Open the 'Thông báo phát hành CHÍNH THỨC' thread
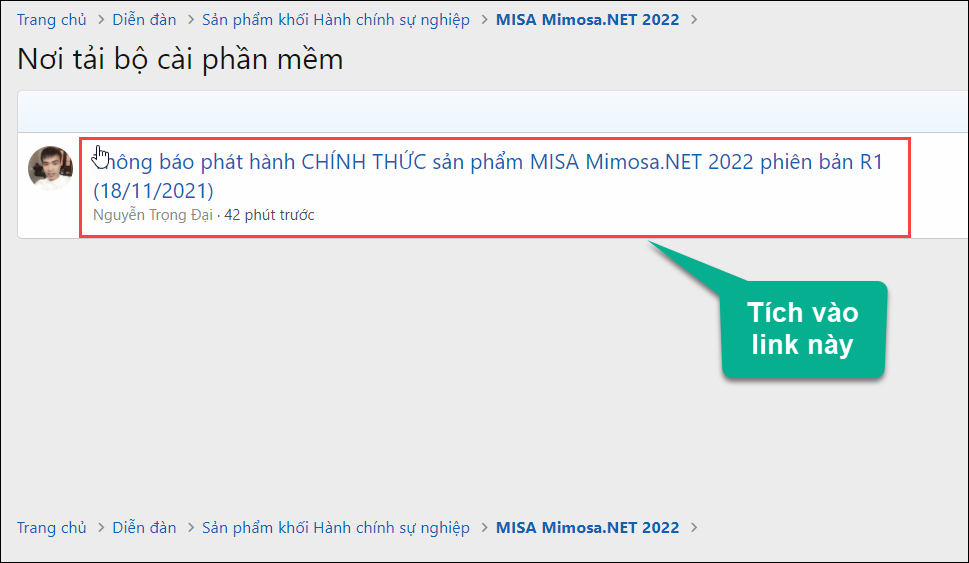 coord(488,176)
